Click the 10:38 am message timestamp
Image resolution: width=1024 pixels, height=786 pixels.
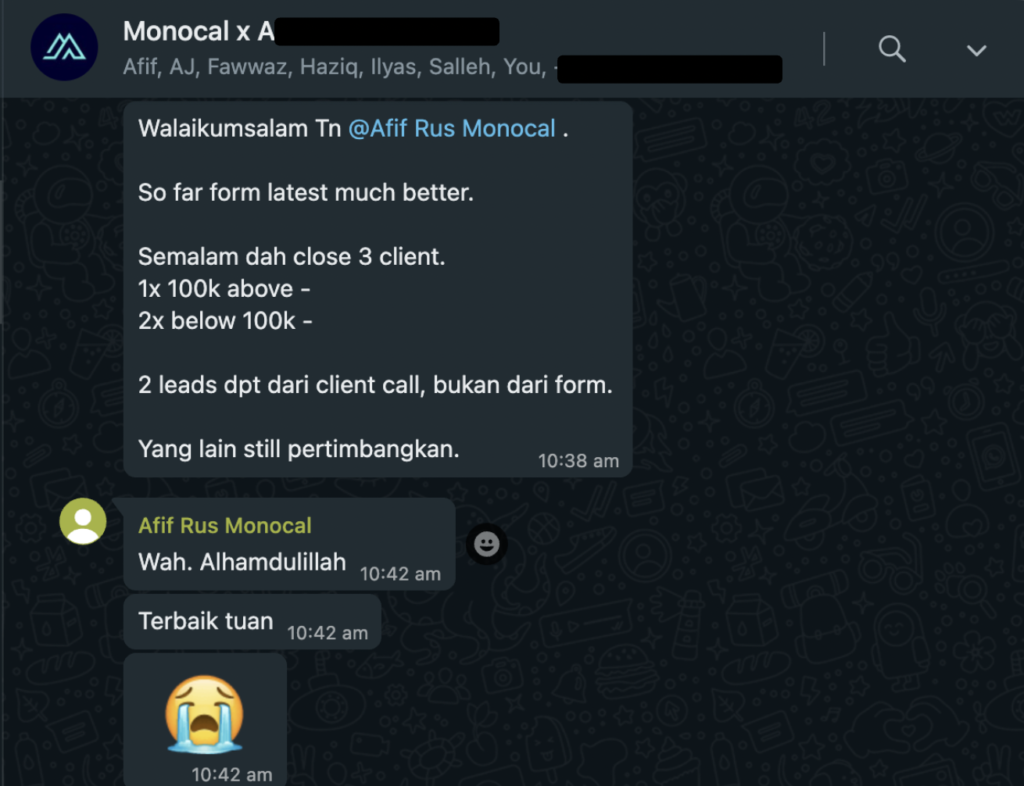578,461
